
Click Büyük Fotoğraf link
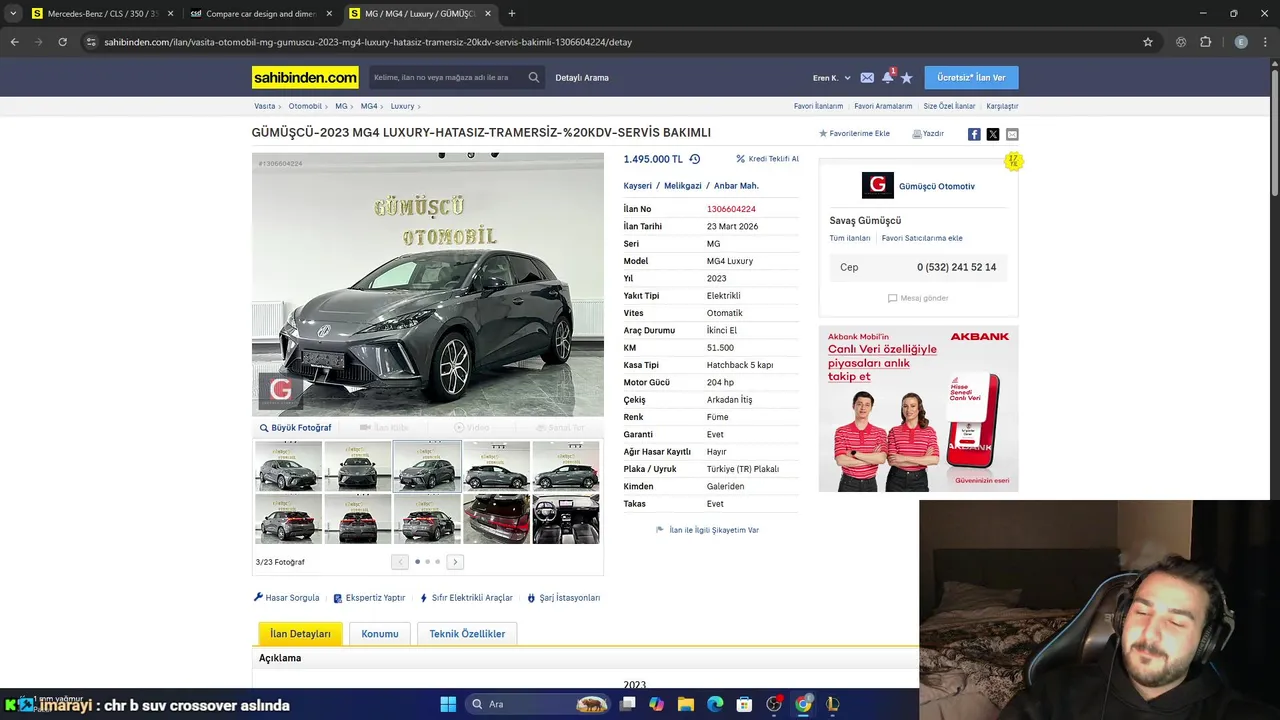295,428
